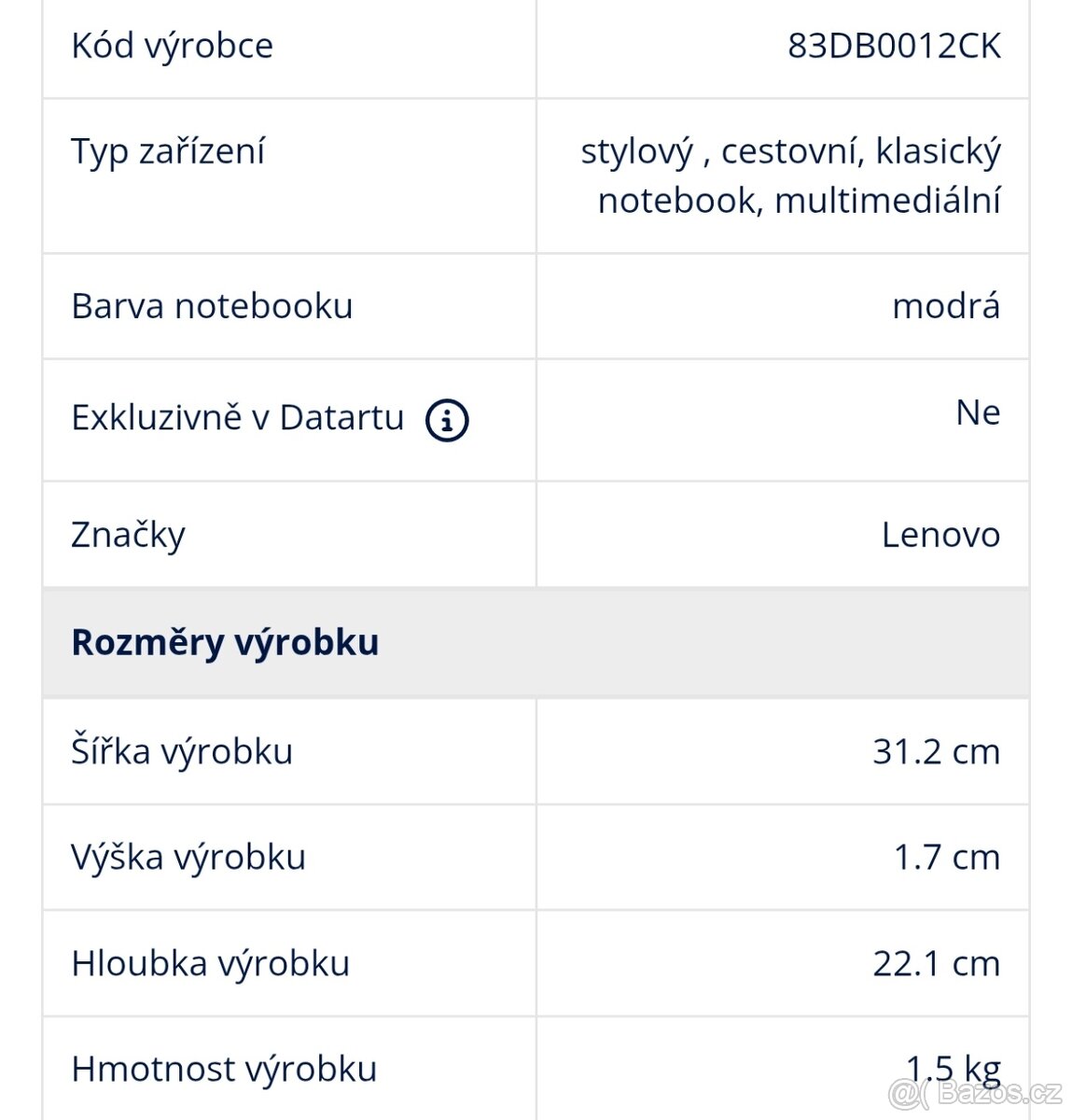The height and width of the screenshot is (1120, 1072).
Task: Click the Bazos.cz watermark logo
Action: coord(976,1092)
